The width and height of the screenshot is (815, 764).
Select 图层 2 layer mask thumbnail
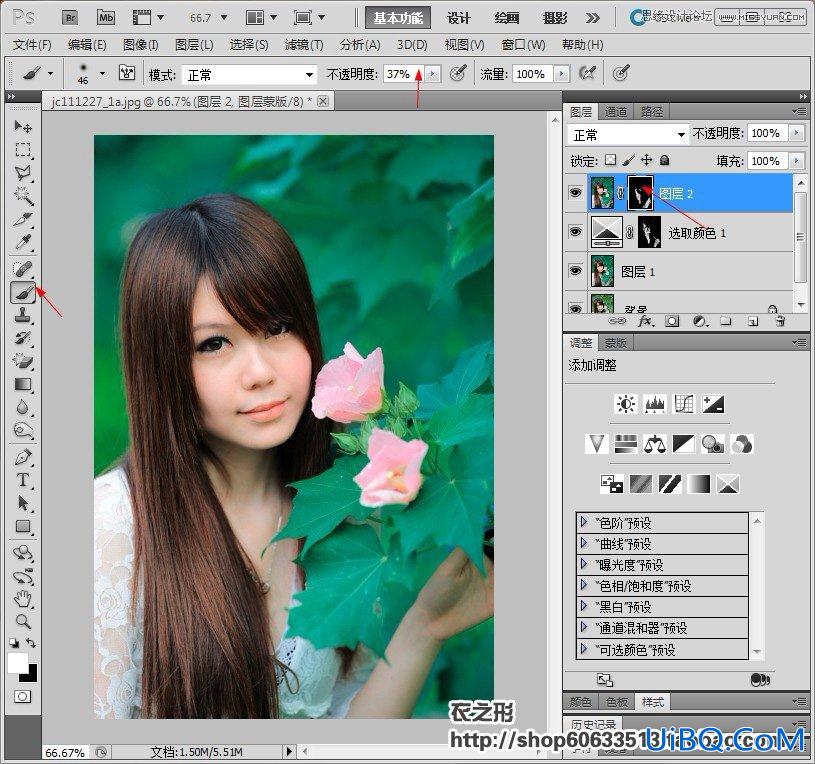640,193
